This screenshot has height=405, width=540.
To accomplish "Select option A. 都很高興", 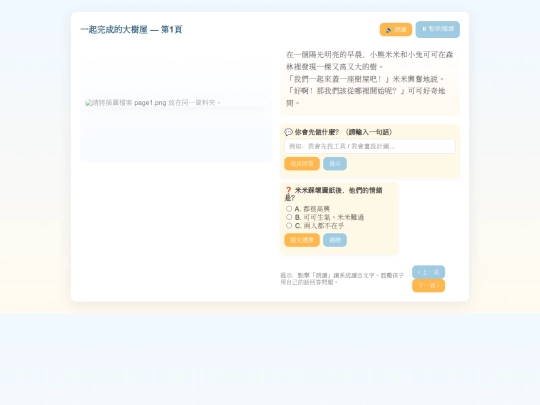I will (x=289, y=209).
